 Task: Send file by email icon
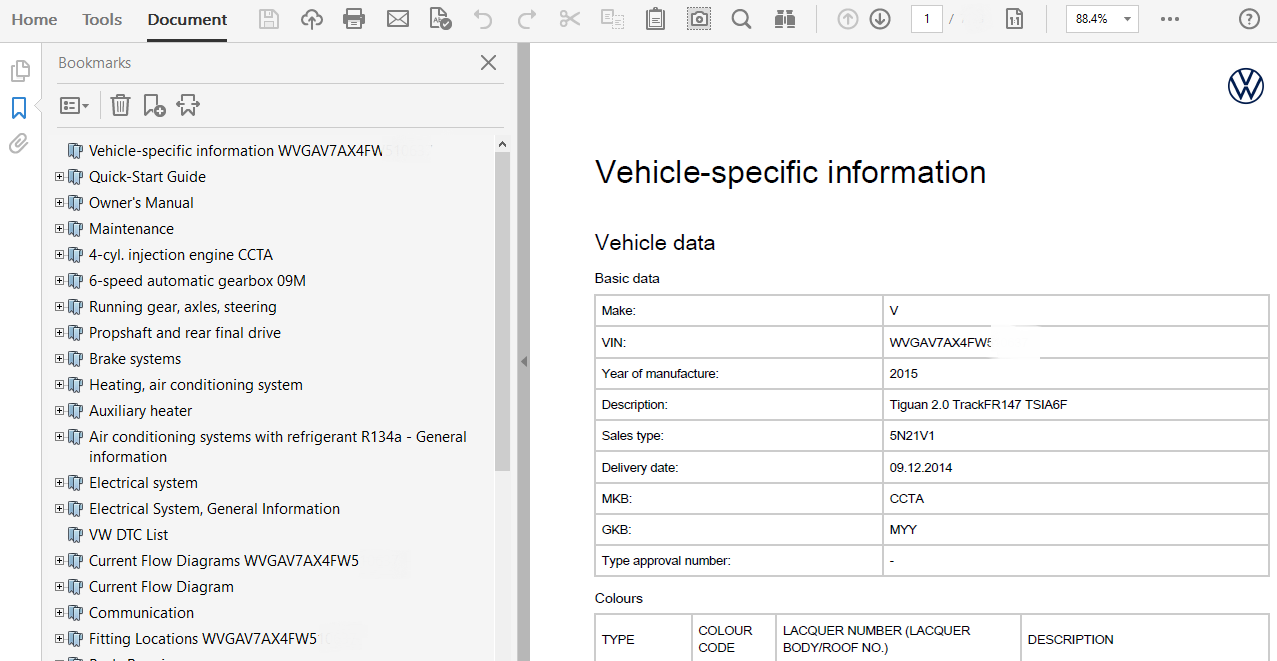[x=398, y=19]
